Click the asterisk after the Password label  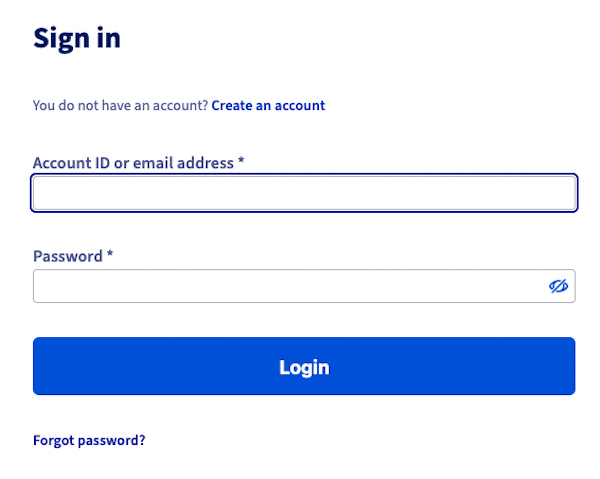pos(110,255)
